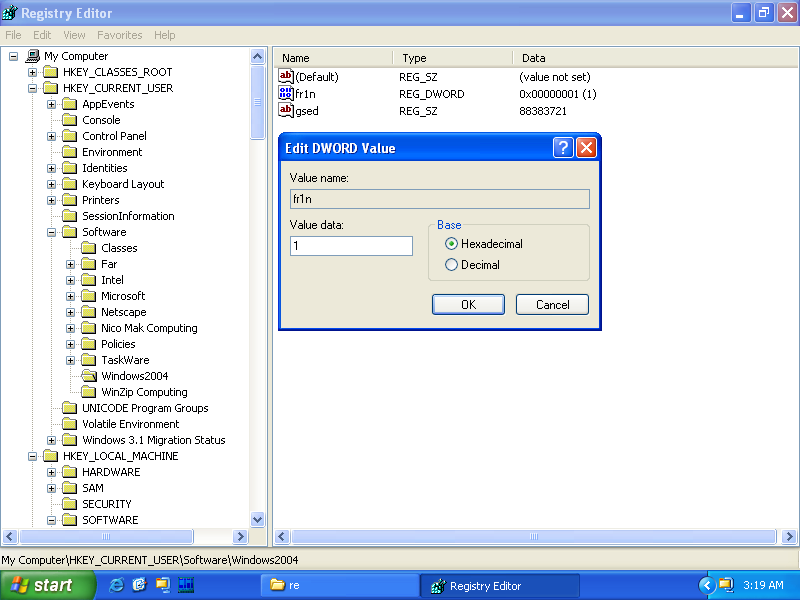Select the UNICODE Program Groups folder icon

[x=69, y=408]
